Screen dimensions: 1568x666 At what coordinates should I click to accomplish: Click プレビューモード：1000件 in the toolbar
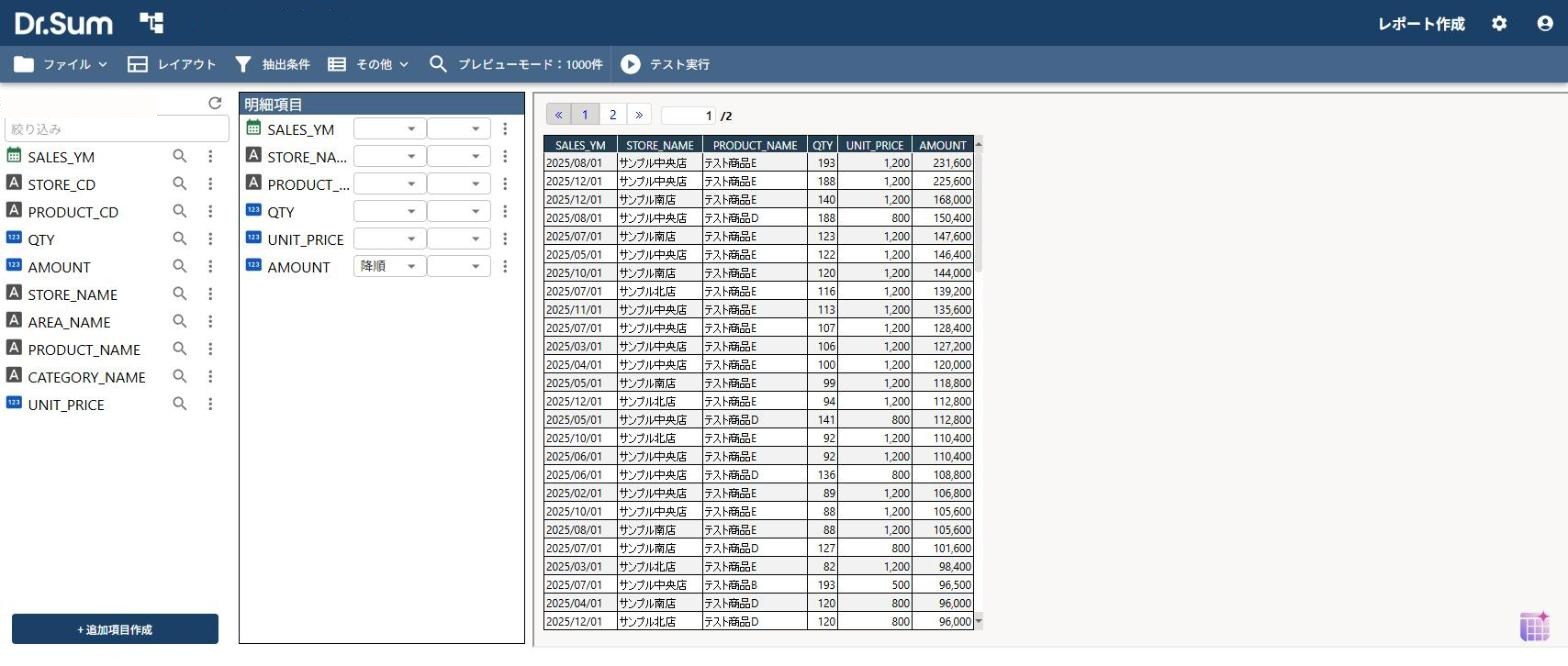coord(516,64)
